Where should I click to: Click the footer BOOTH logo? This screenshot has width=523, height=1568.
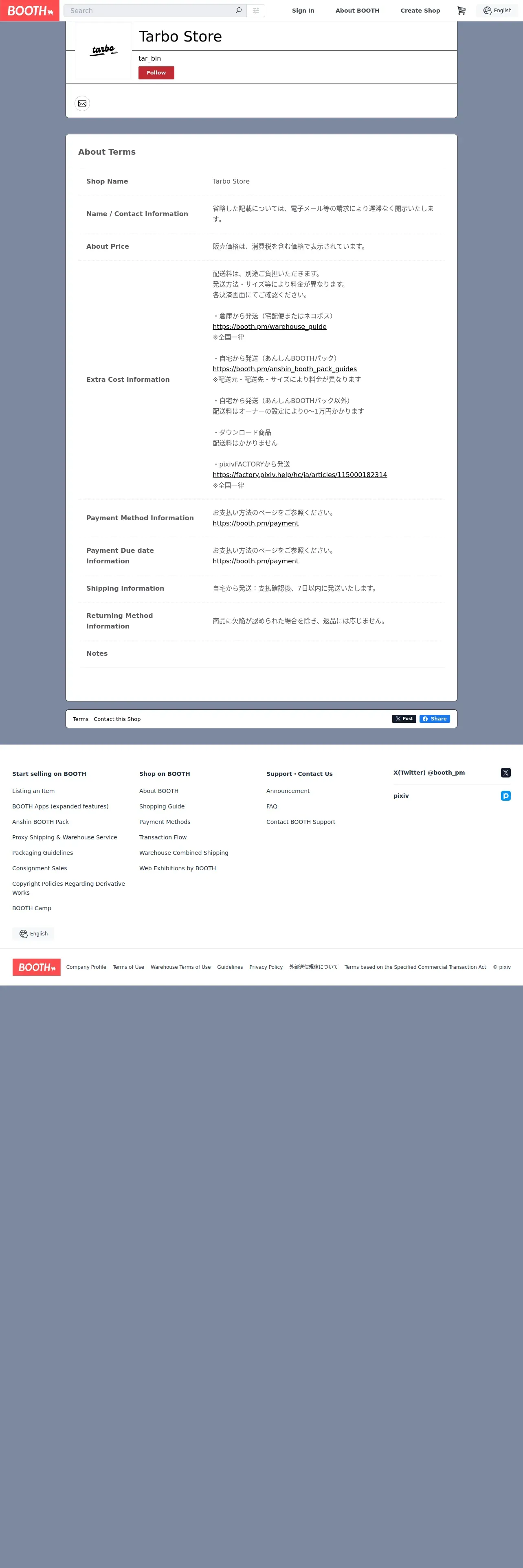(x=37, y=967)
